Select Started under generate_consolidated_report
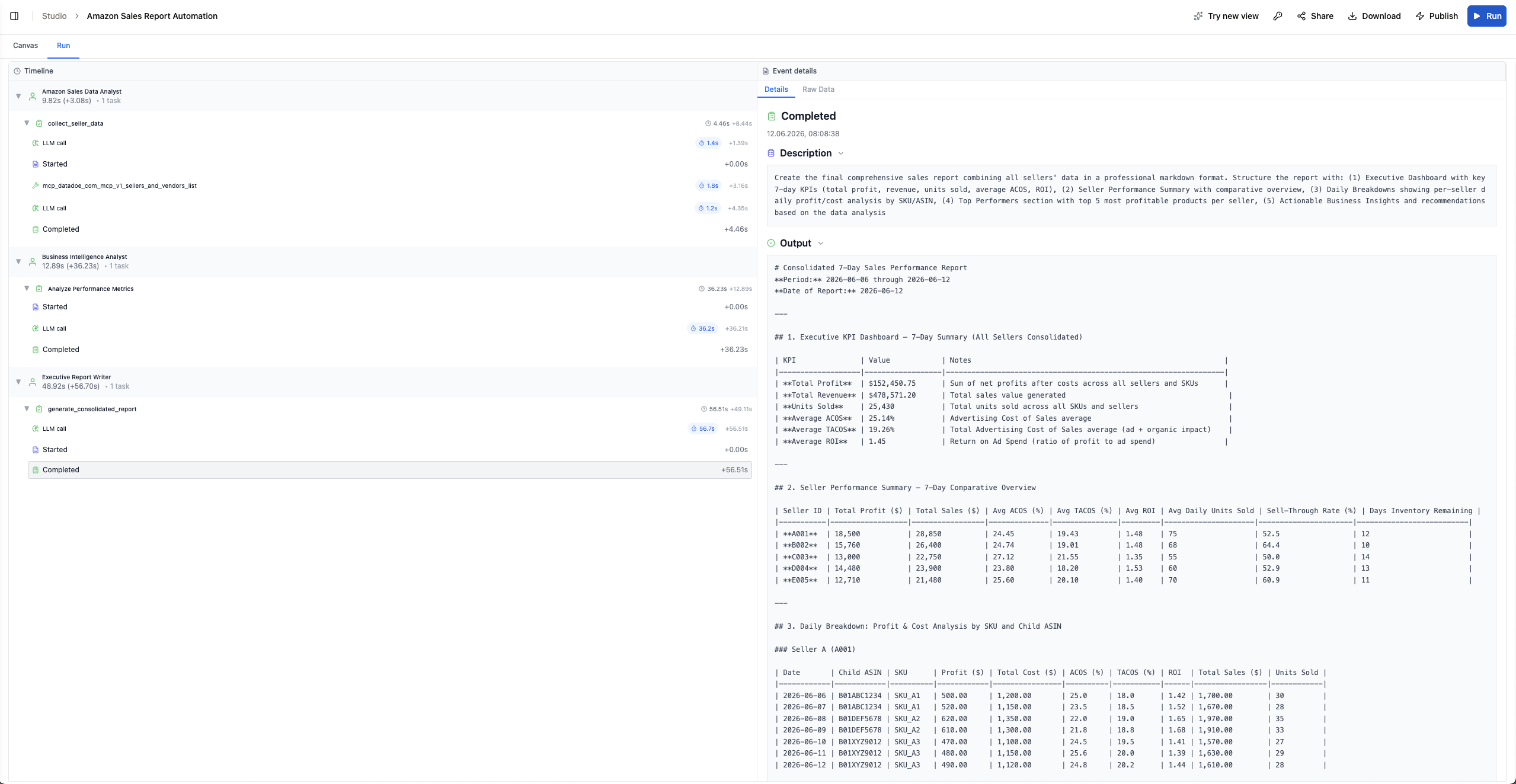This screenshot has width=1516, height=784. [390, 450]
